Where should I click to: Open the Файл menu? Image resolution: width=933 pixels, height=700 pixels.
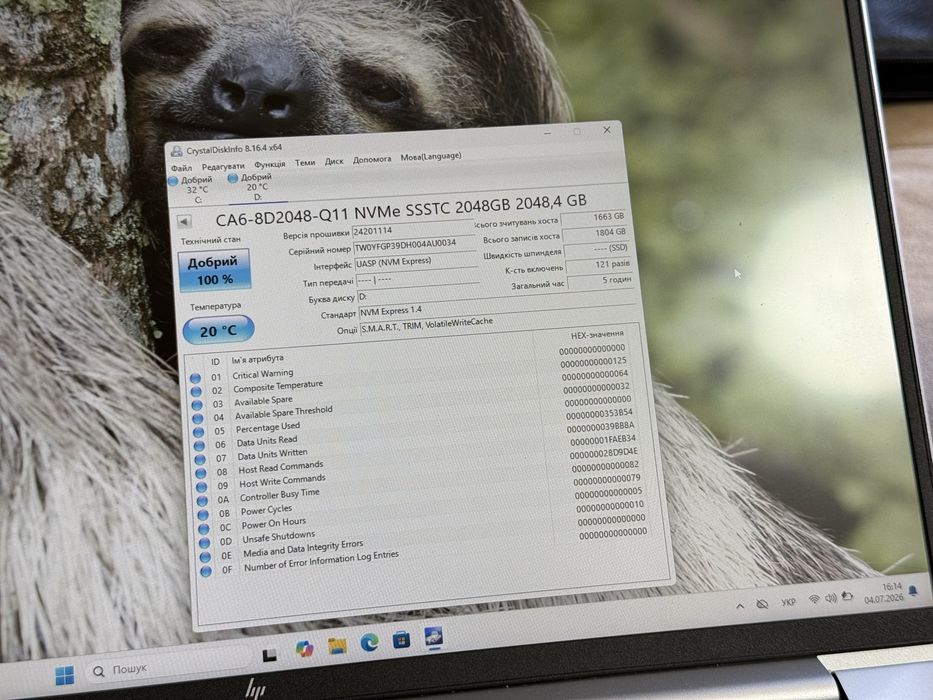(182, 168)
